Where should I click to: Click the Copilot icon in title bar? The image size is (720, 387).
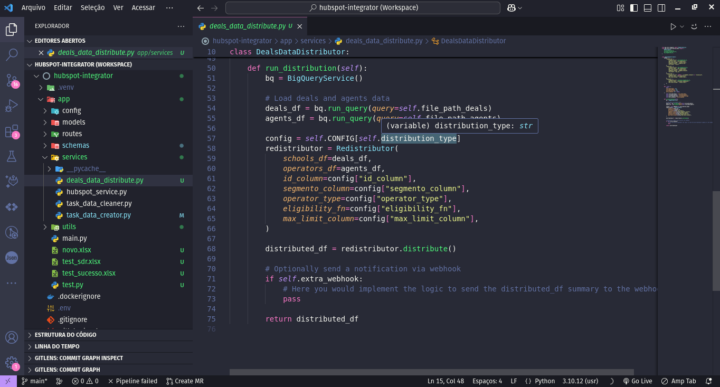coord(511,8)
